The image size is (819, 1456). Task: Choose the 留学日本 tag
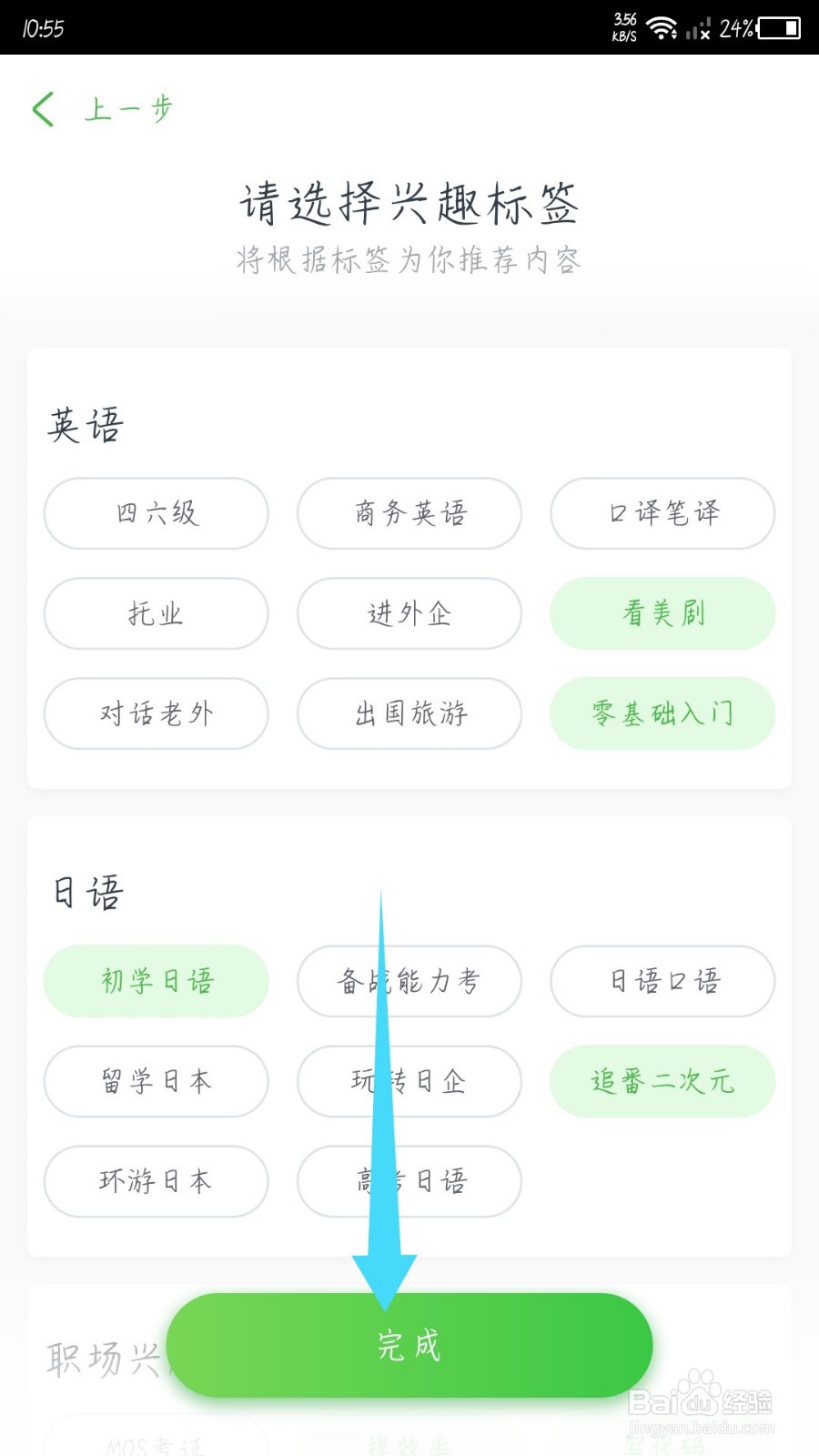(x=157, y=1081)
